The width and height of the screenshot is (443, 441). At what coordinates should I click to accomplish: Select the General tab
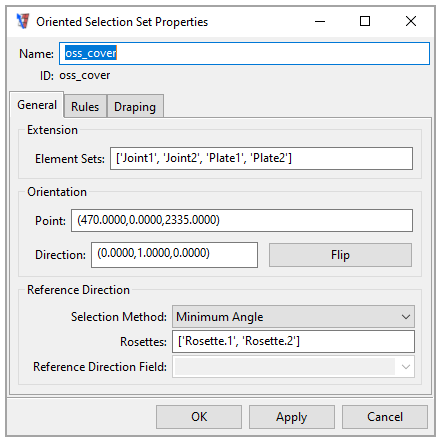pyautogui.click(x=37, y=105)
